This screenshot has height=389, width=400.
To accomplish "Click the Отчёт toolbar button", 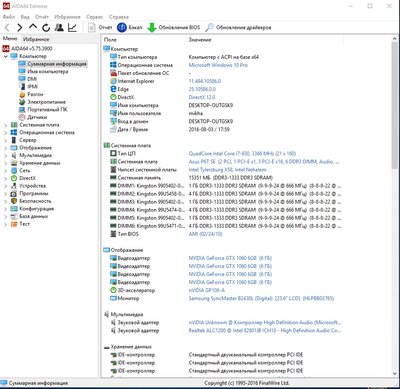I will pyautogui.click(x=100, y=27).
